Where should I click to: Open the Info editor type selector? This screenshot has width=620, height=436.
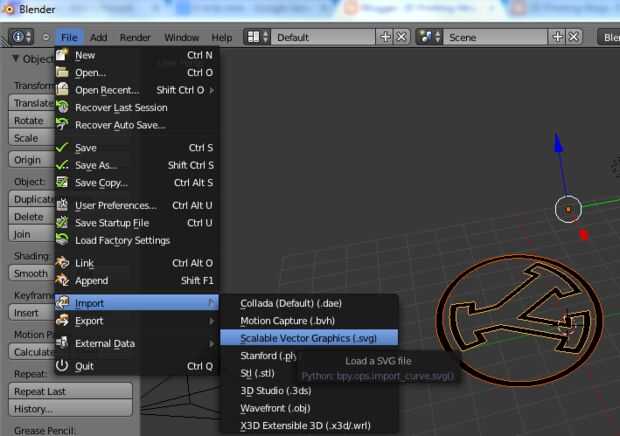21,37
